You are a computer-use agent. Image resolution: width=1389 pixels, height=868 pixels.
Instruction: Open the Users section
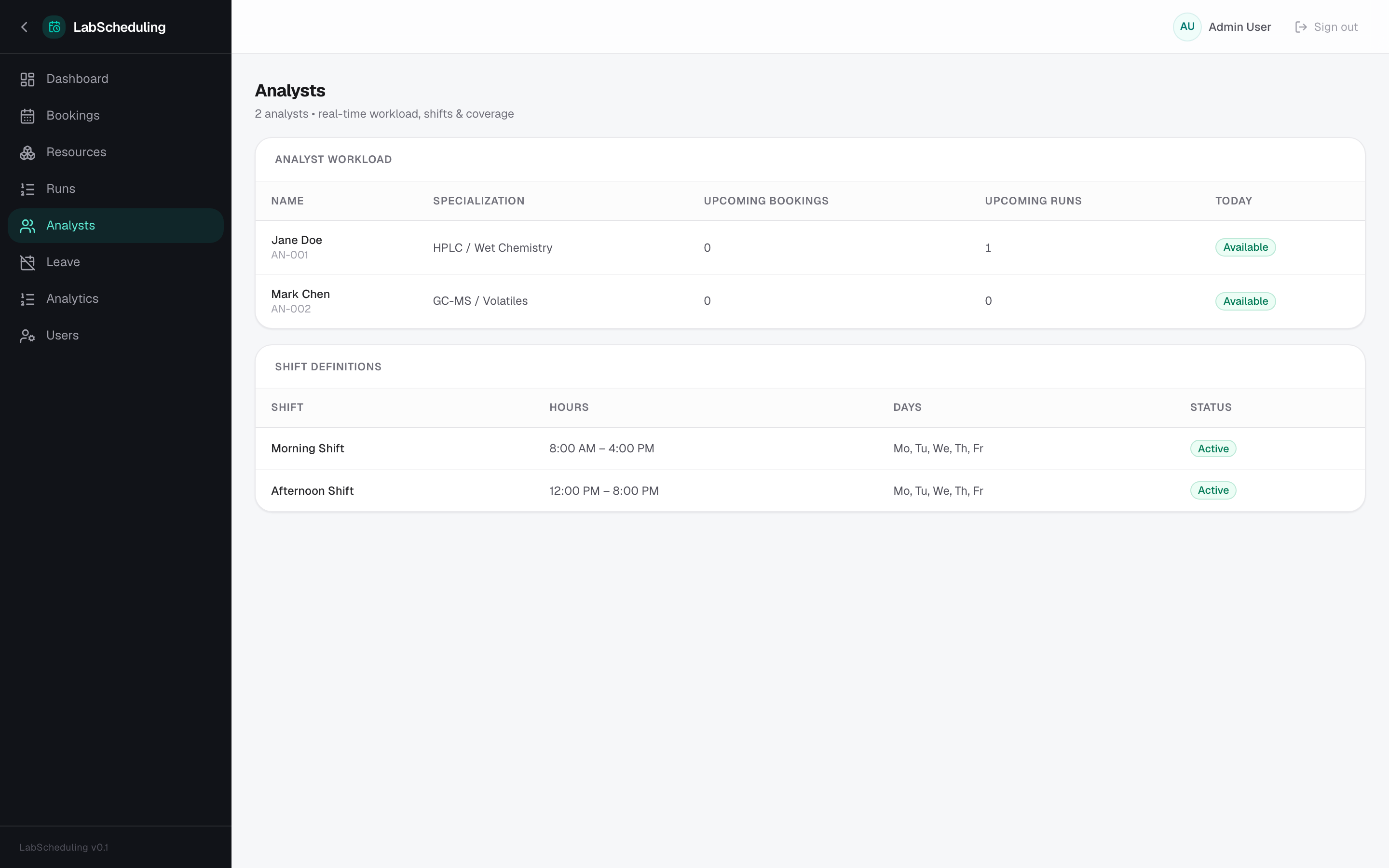tap(115, 336)
